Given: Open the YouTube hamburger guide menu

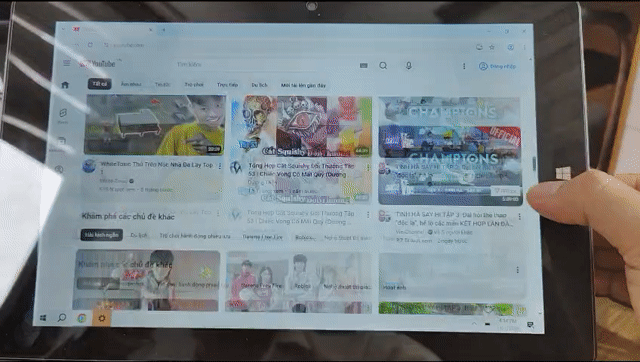Looking at the screenshot, I should 67,63.
